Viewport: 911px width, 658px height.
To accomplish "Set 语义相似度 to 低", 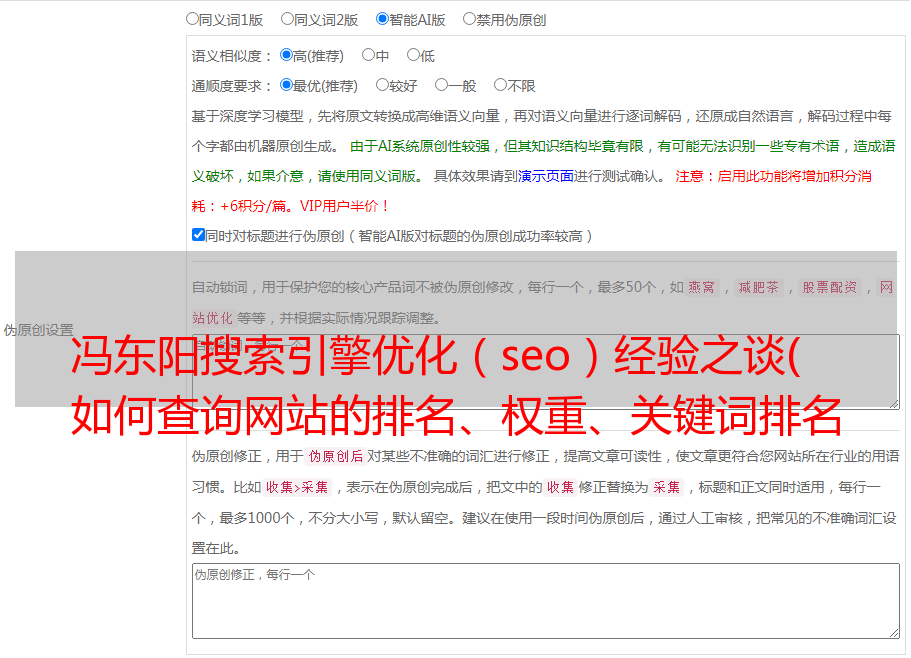I will coord(414,55).
